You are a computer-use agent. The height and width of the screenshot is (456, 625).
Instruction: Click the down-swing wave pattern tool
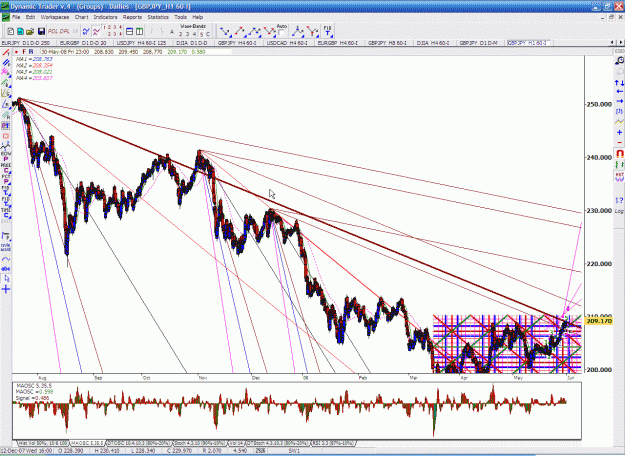225,31
